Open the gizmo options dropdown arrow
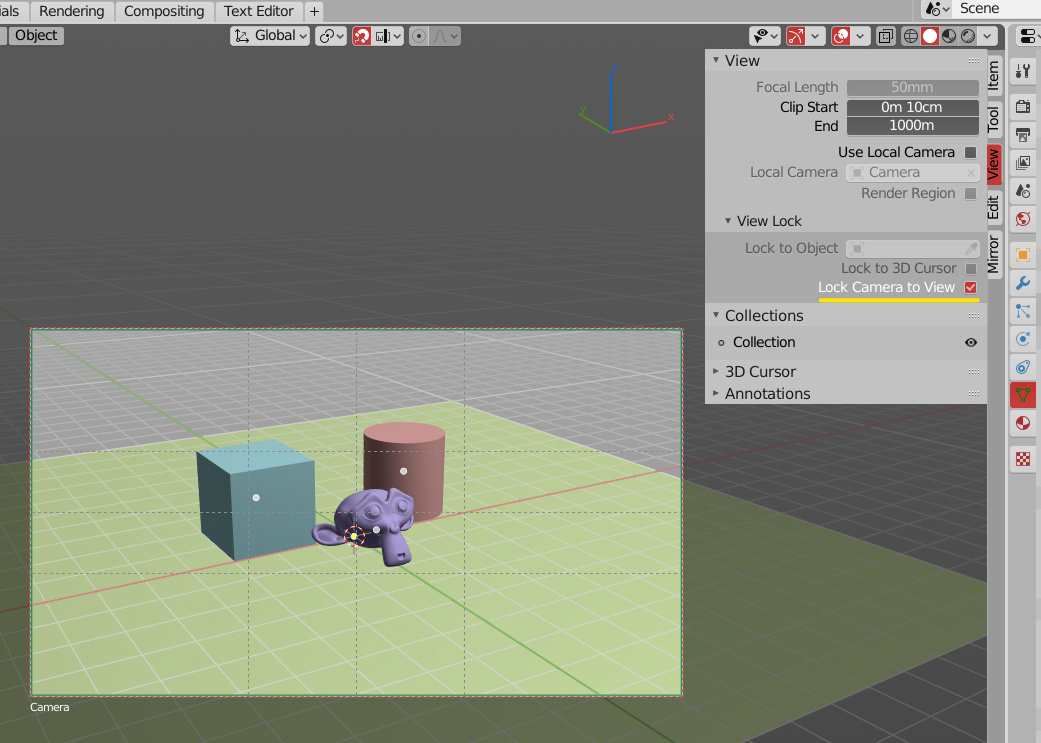Viewport: 1041px width, 743px height. [x=815, y=36]
